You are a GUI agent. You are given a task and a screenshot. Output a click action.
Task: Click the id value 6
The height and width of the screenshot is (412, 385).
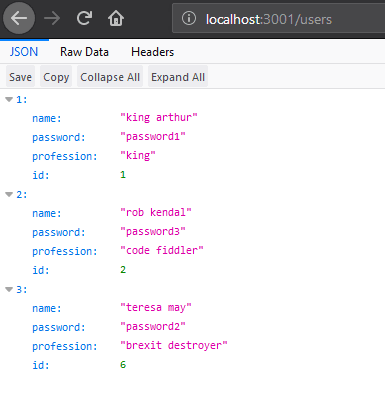(123, 364)
